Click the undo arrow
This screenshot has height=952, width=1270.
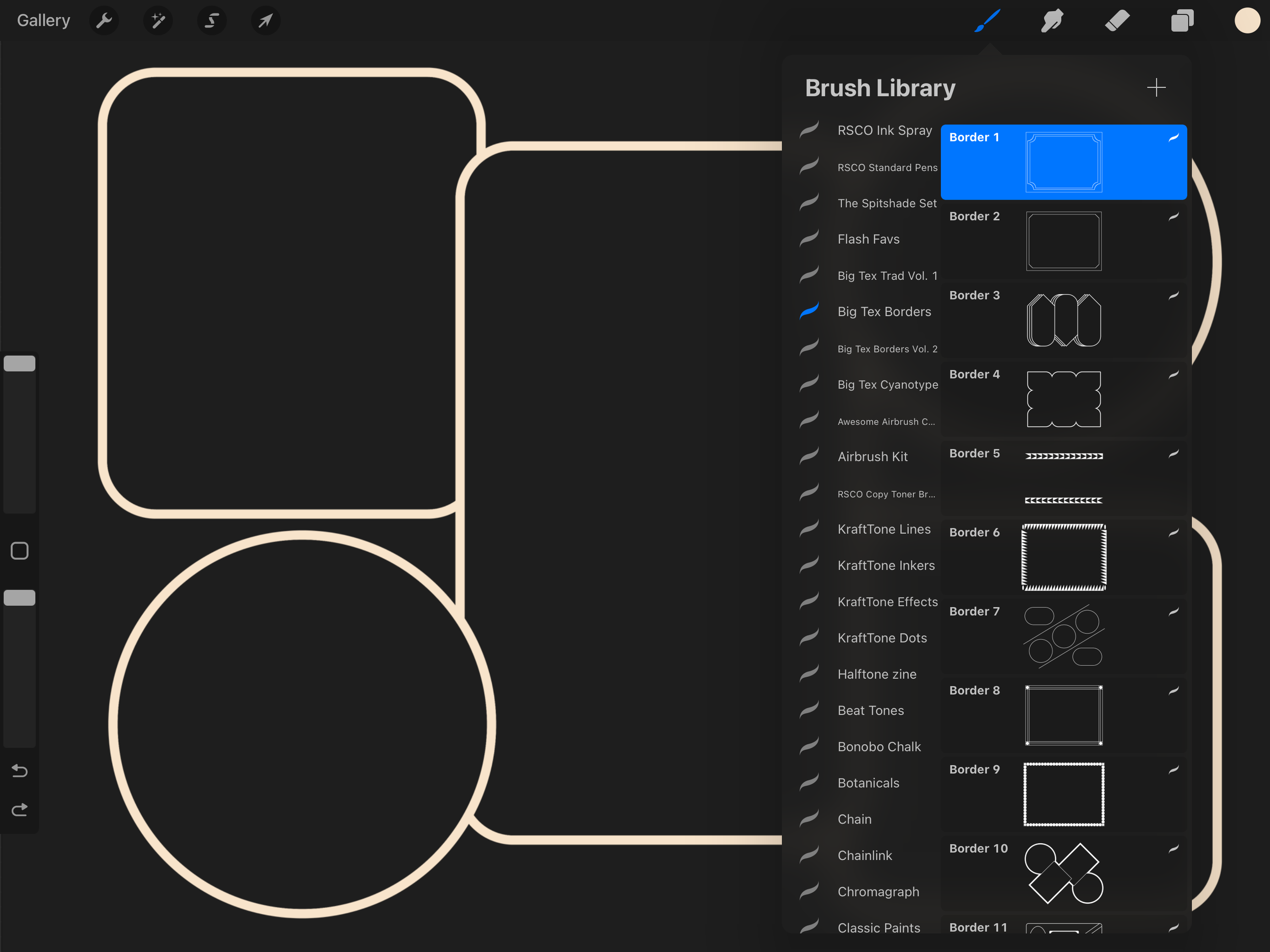pos(19,771)
